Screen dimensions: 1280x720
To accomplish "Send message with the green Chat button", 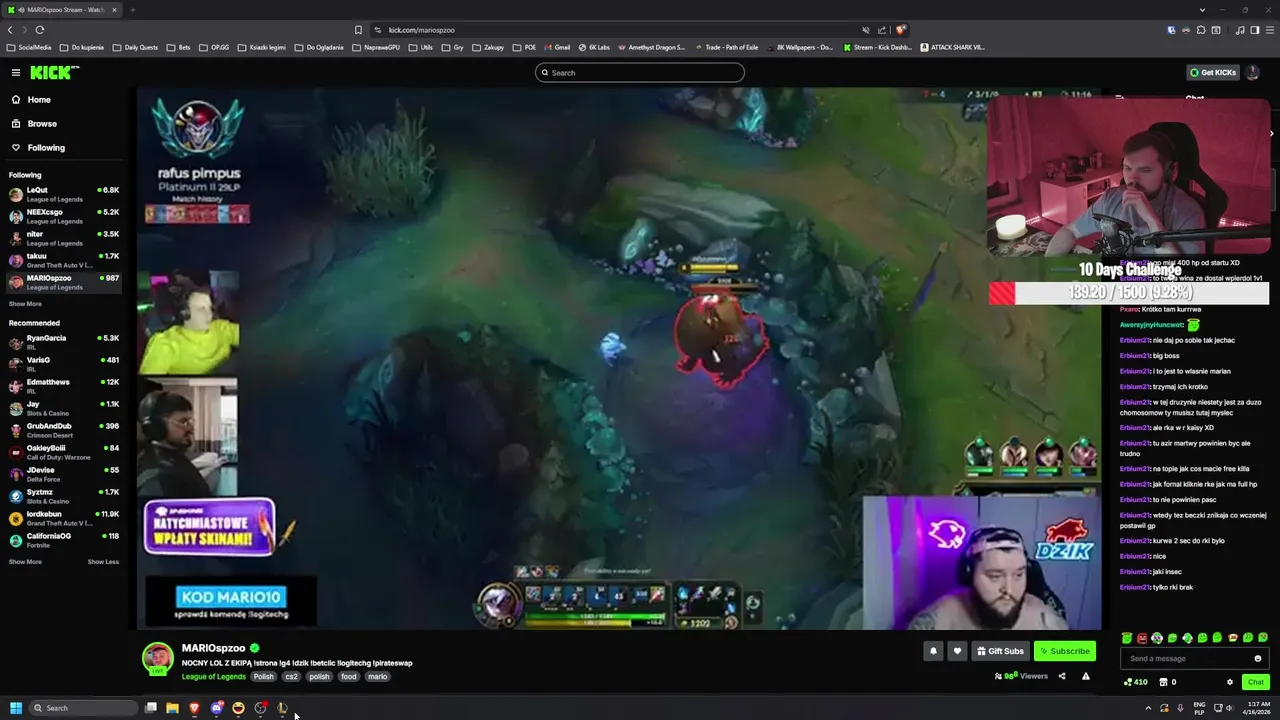I will click(x=1255, y=682).
